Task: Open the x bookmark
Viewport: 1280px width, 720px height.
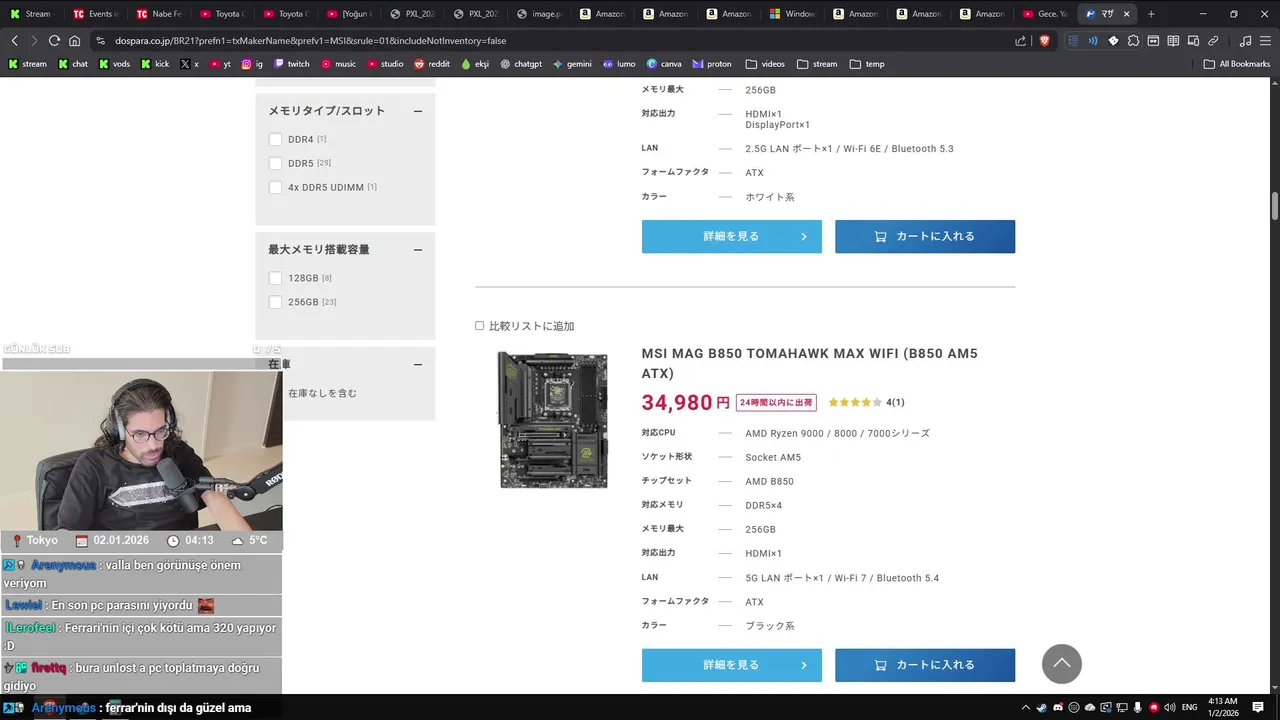Action: click(x=189, y=64)
